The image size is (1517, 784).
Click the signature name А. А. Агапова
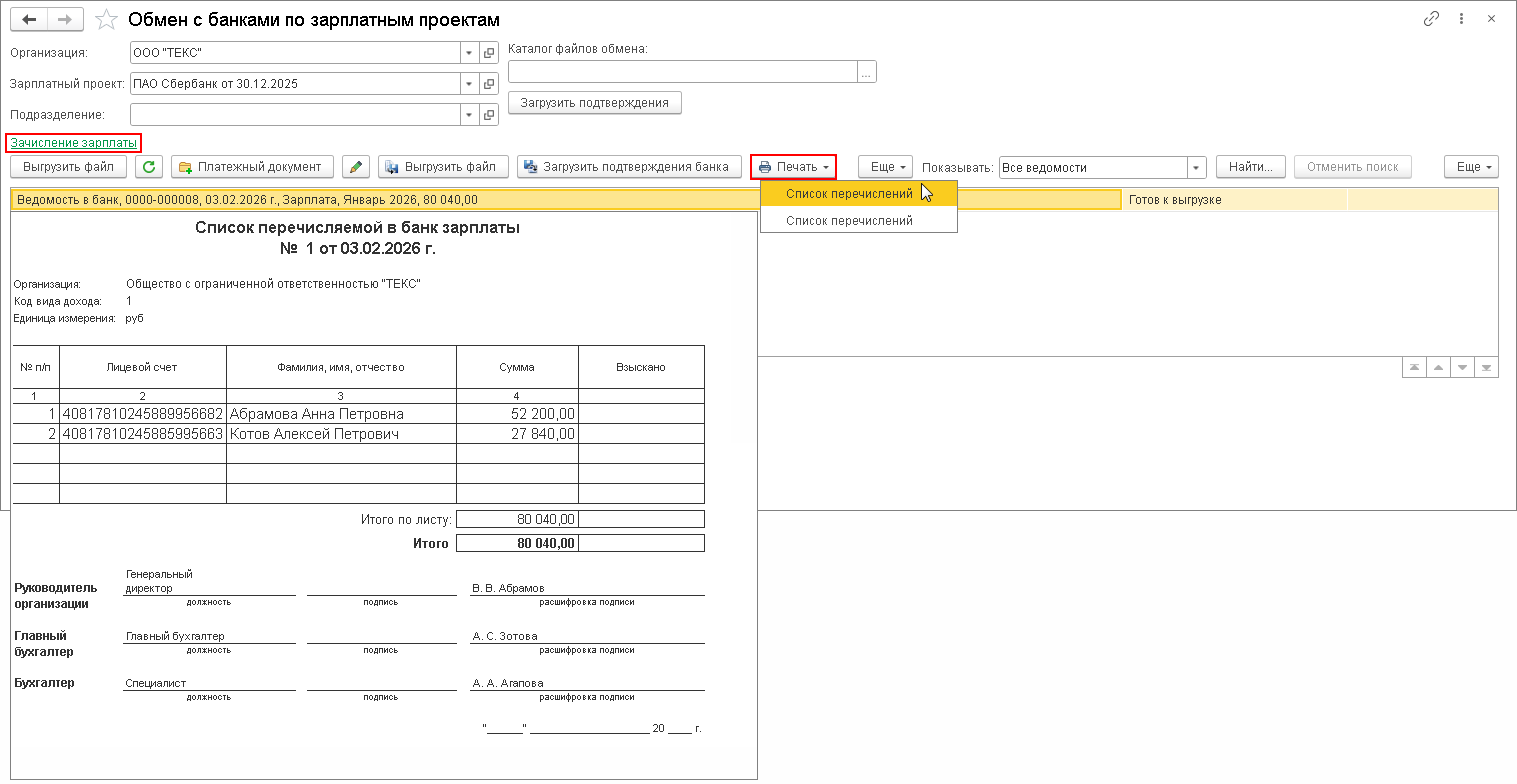click(508, 684)
